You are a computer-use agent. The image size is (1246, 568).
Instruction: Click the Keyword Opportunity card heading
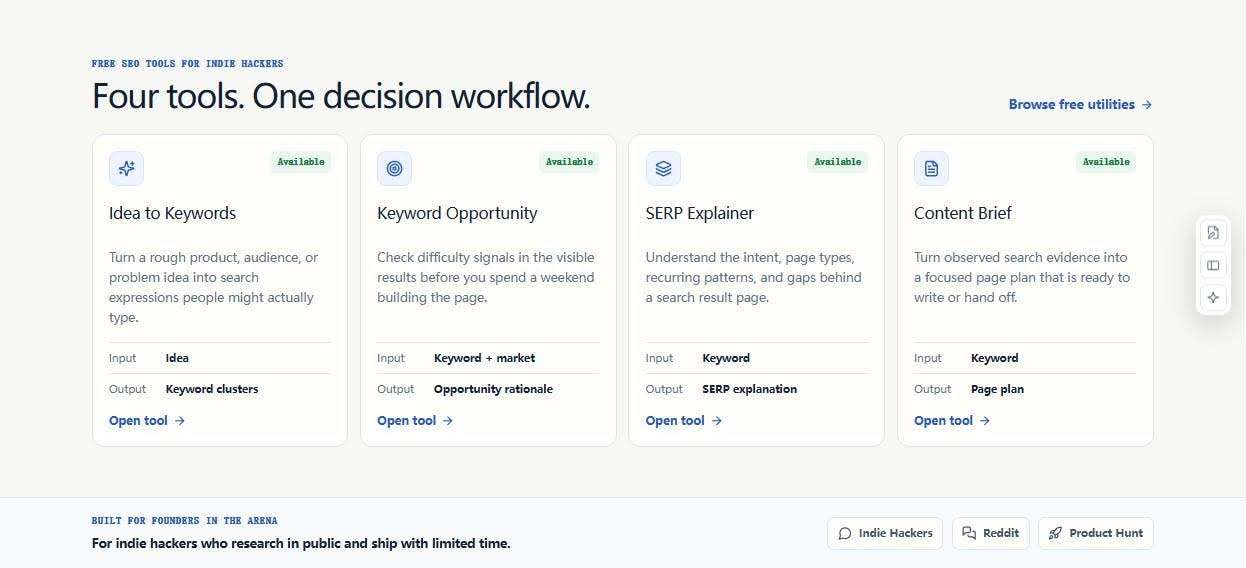(x=457, y=213)
